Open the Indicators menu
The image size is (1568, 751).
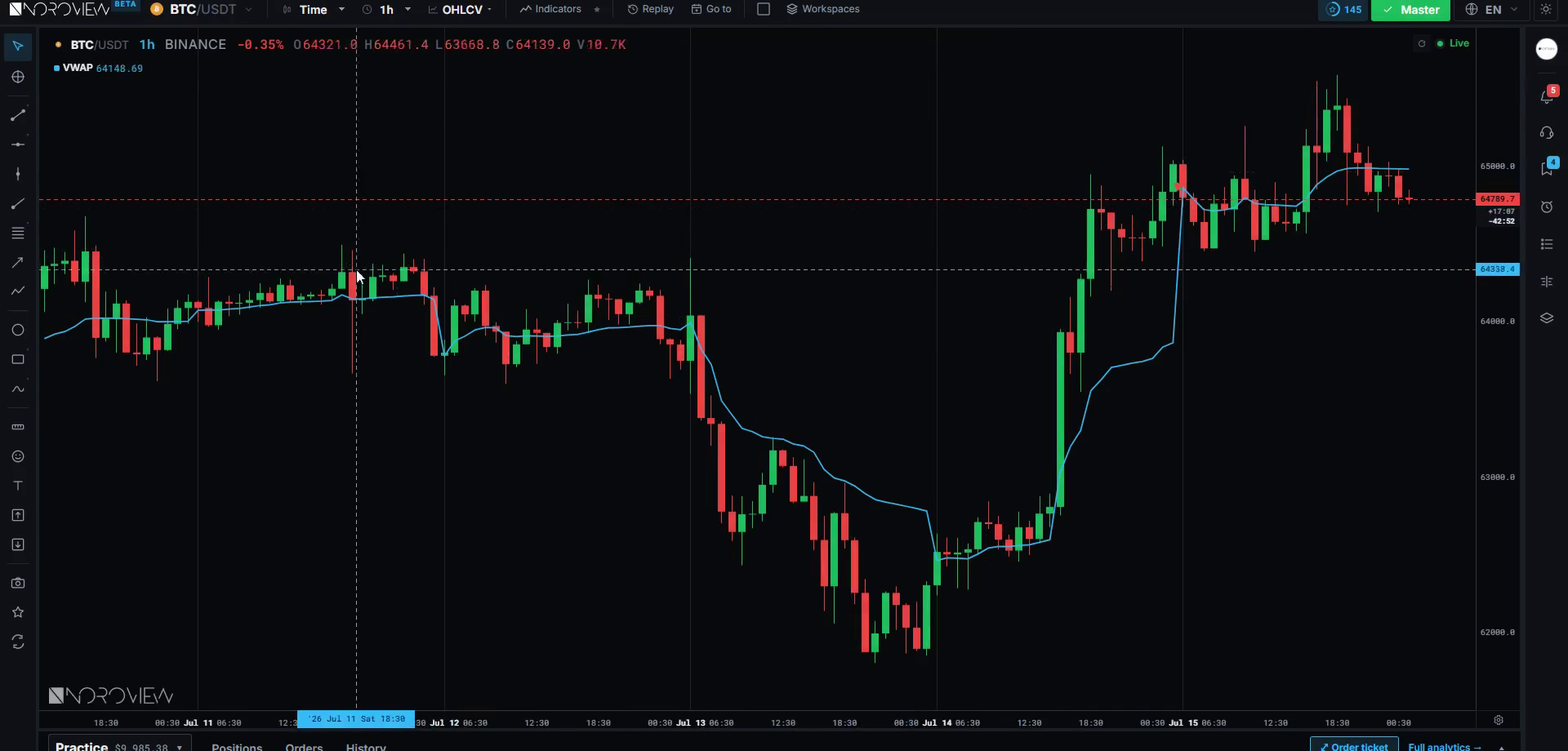tap(551, 9)
